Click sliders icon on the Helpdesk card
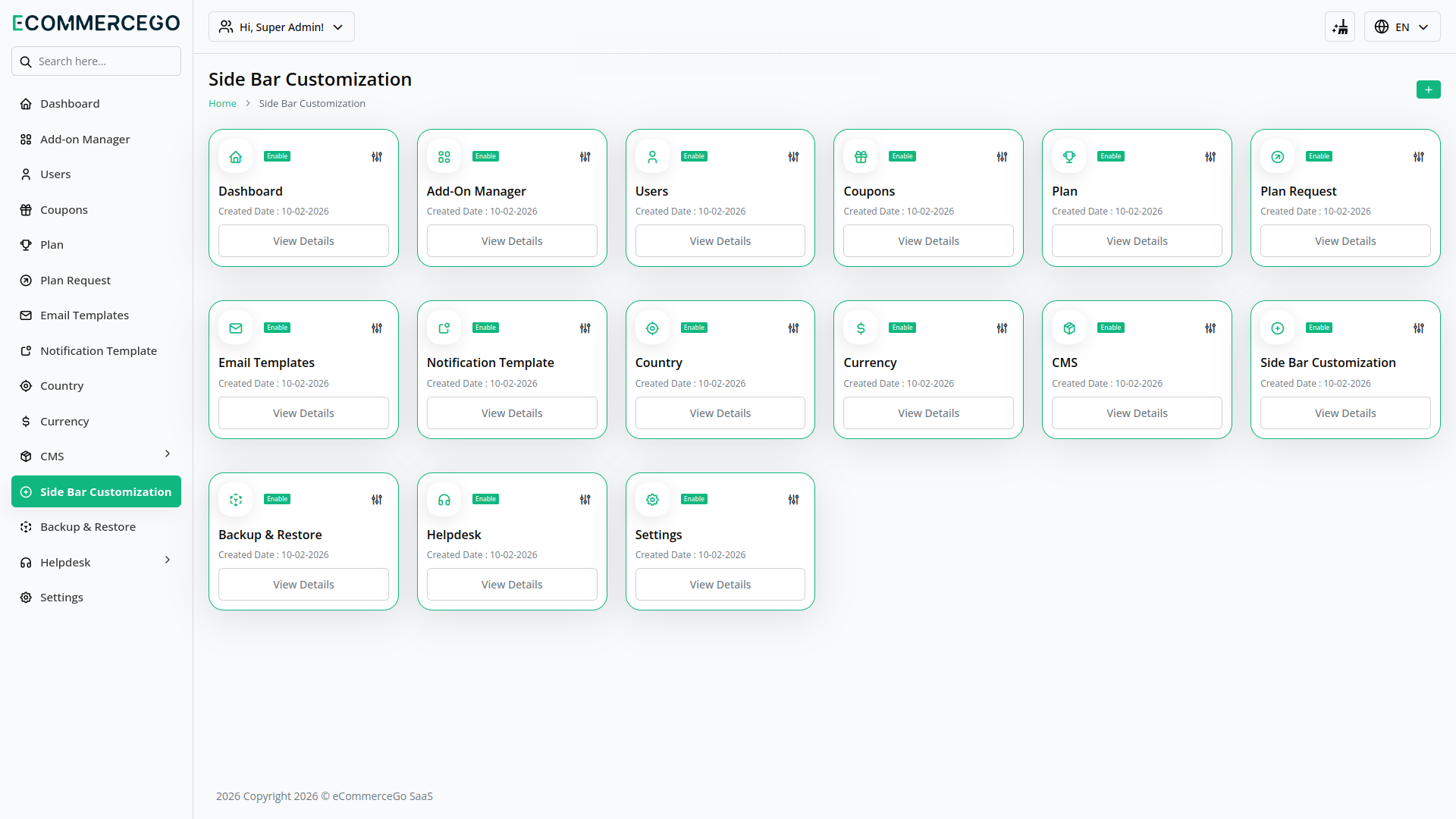The height and width of the screenshot is (819, 1456). 585,500
